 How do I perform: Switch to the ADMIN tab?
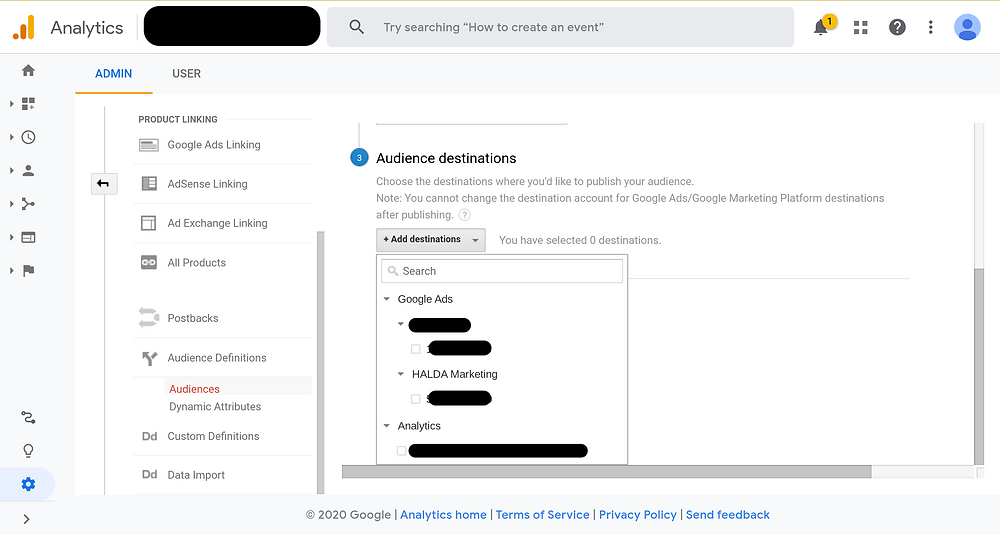(114, 73)
